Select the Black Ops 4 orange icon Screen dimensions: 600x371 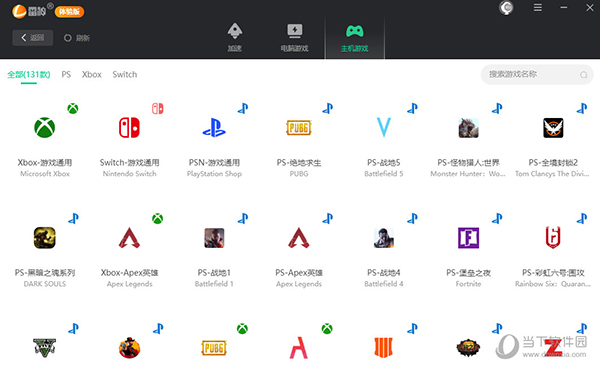383,348
